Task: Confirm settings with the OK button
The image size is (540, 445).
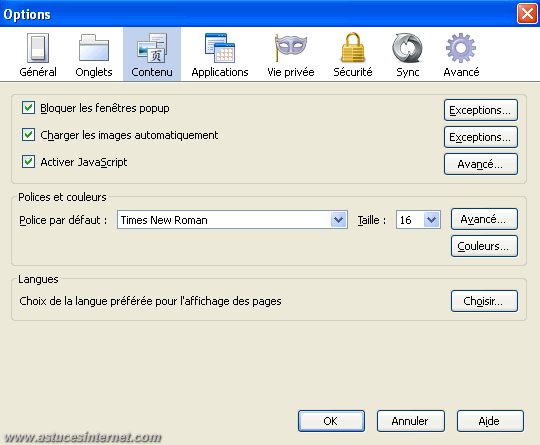Action: (x=331, y=421)
